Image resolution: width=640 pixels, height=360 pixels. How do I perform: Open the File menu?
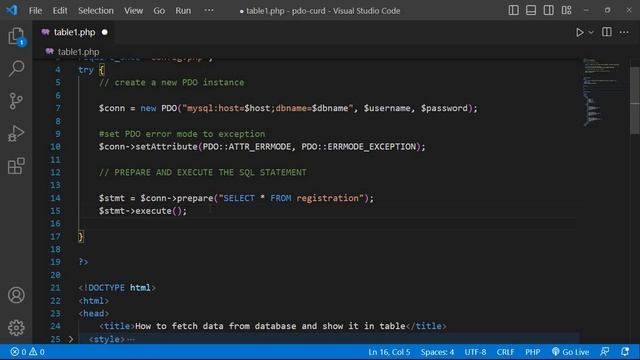point(36,11)
